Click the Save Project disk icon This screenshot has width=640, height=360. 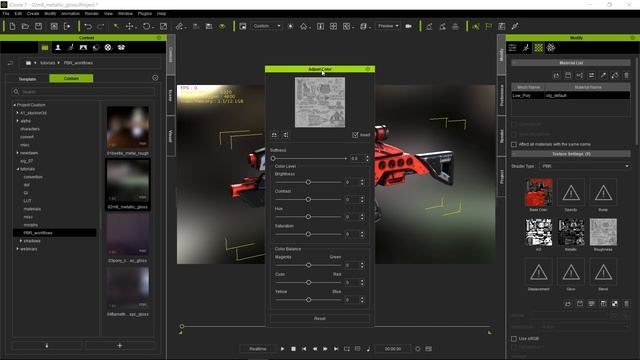click(38, 27)
